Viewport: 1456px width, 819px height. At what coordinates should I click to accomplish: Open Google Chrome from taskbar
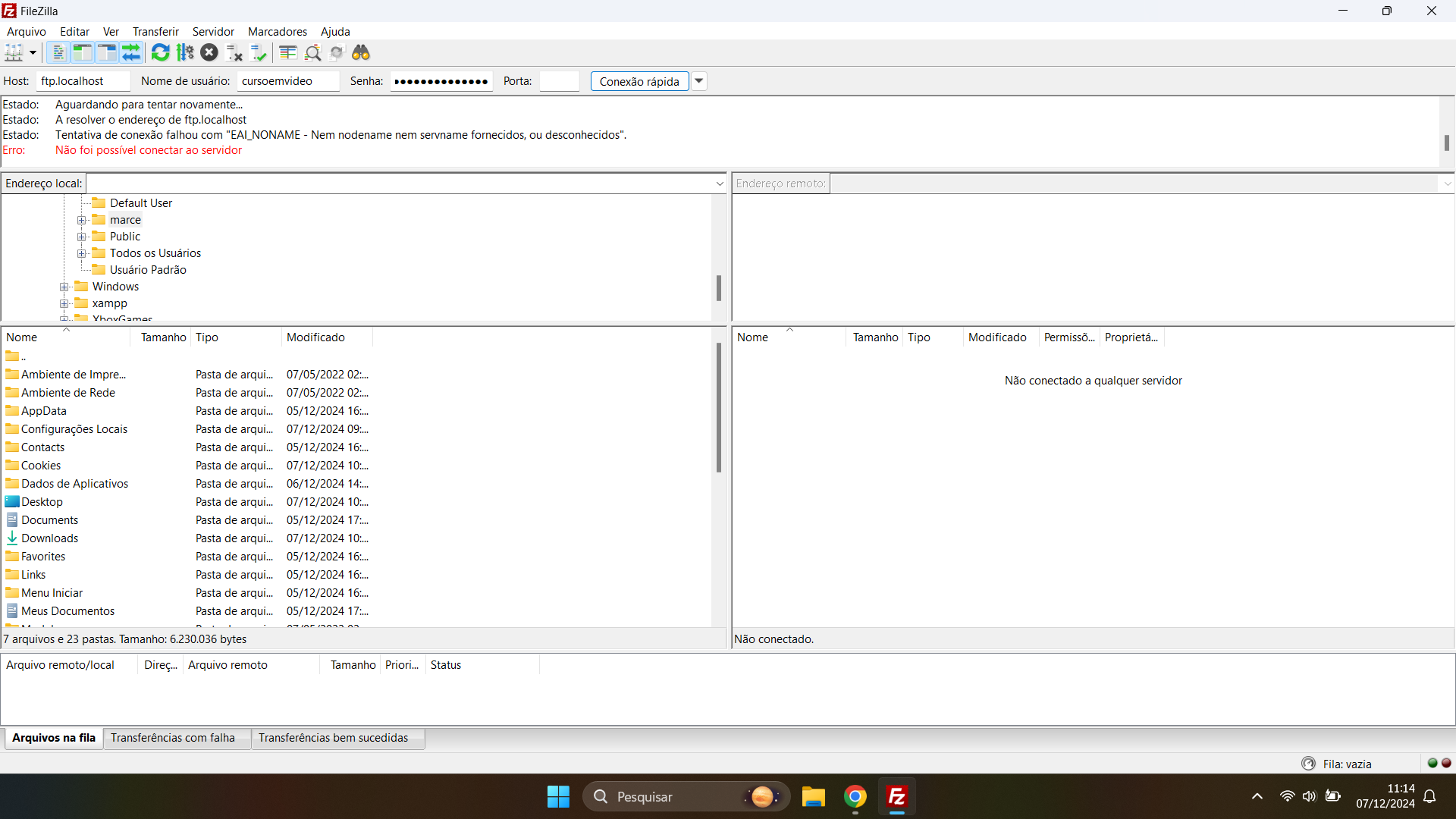click(855, 797)
